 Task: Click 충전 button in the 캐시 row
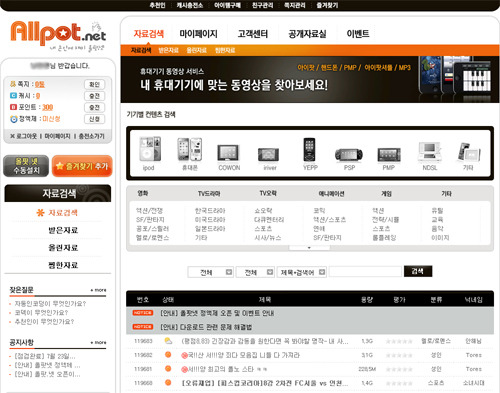pyautogui.click(x=94, y=96)
